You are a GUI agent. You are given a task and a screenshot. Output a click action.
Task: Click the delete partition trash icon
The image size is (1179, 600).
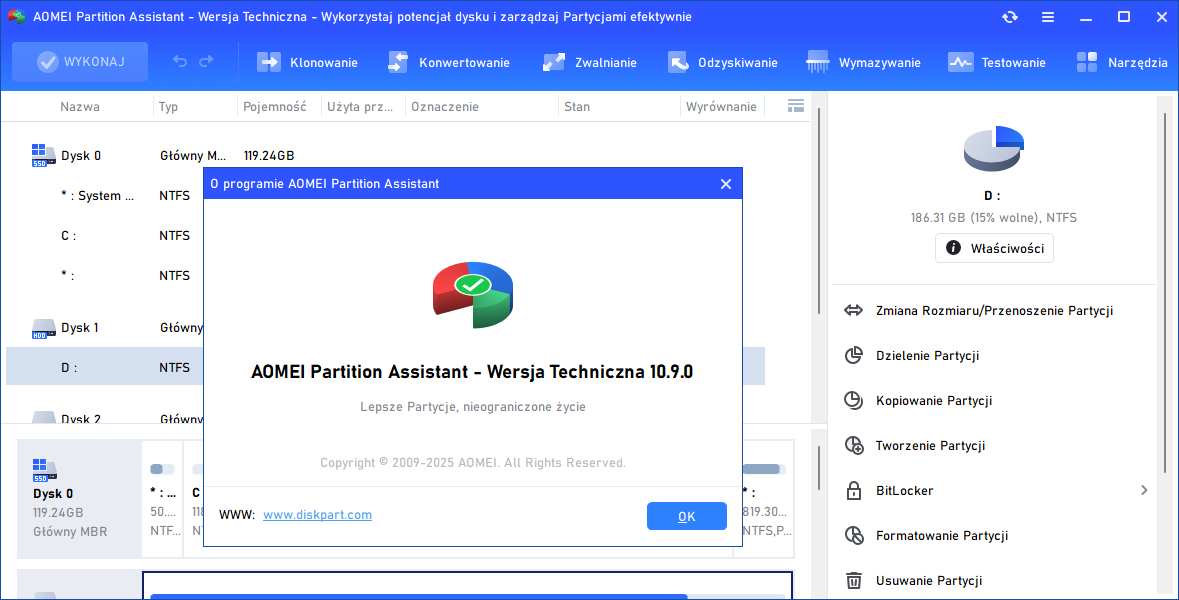point(853,580)
